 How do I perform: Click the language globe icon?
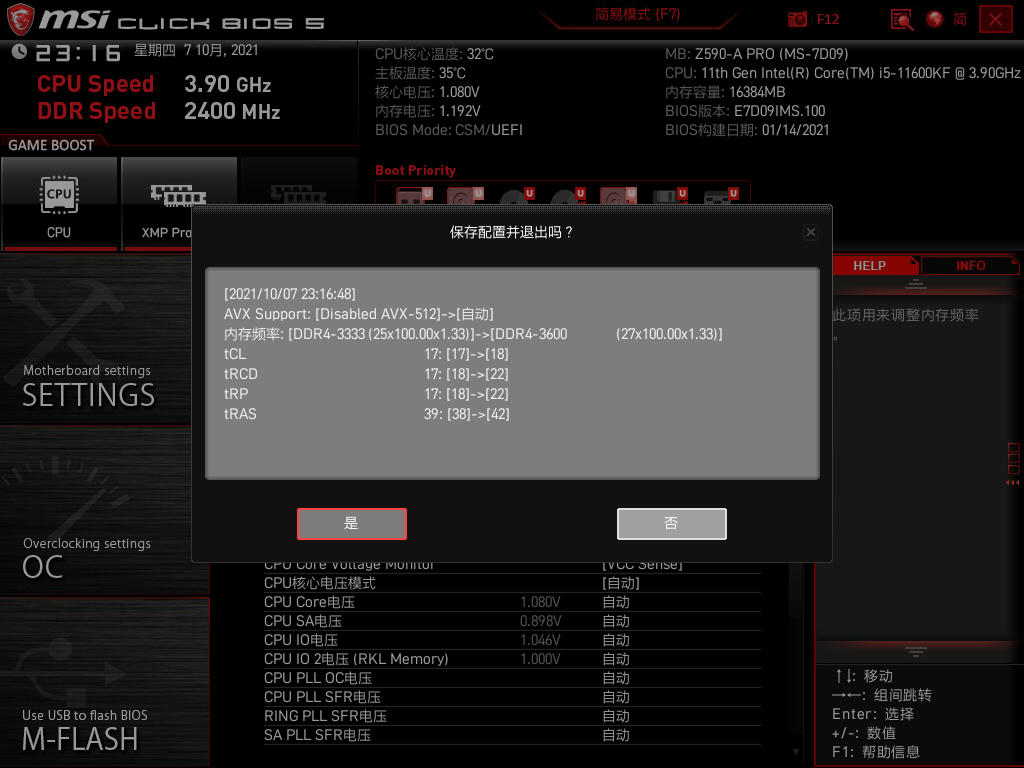click(935, 19)
